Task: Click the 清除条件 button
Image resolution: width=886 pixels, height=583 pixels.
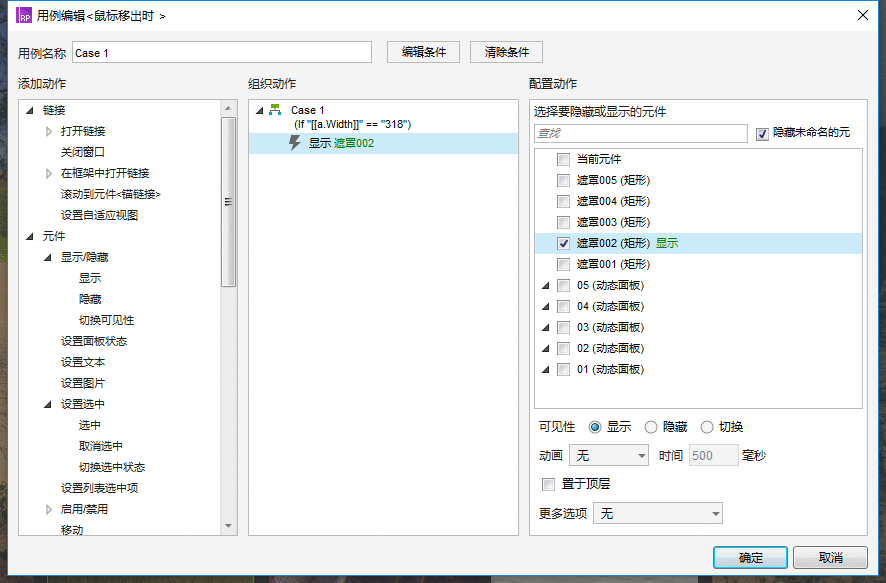Action: coord(506,52)
